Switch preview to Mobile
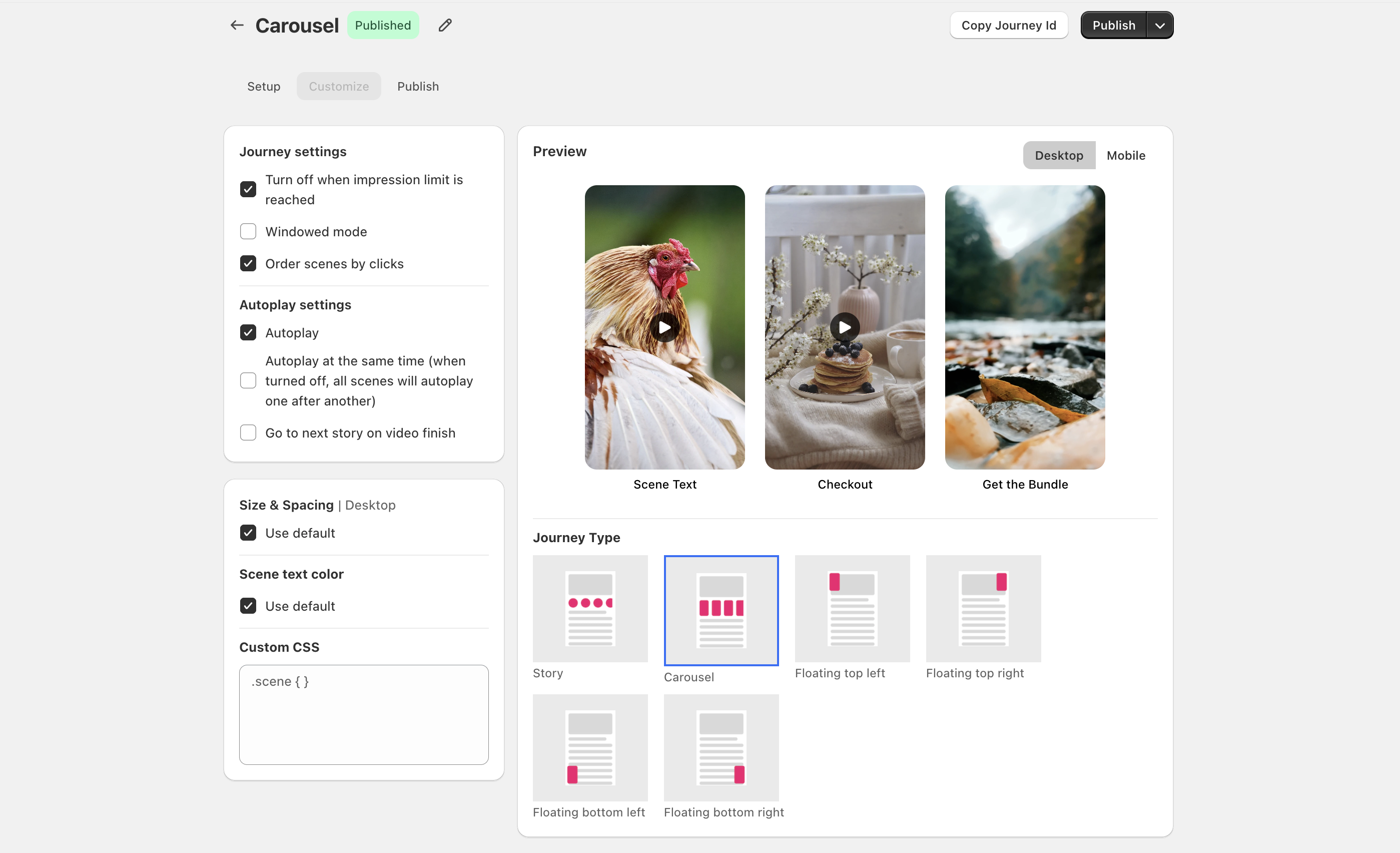Screen dimensions: 1400x853 pyautogui.click(x=1126, y=155)
